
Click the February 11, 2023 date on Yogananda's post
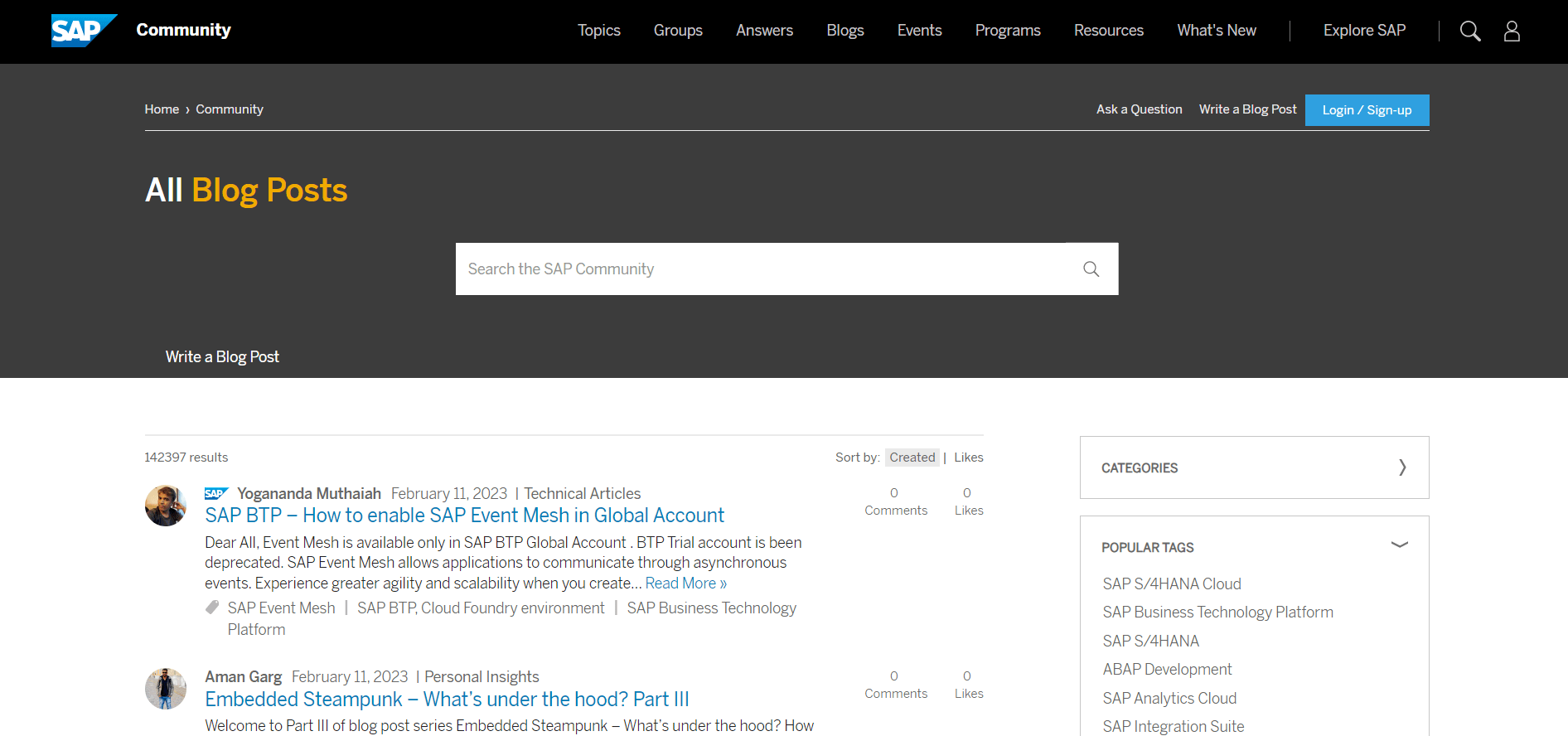(449, 494)
